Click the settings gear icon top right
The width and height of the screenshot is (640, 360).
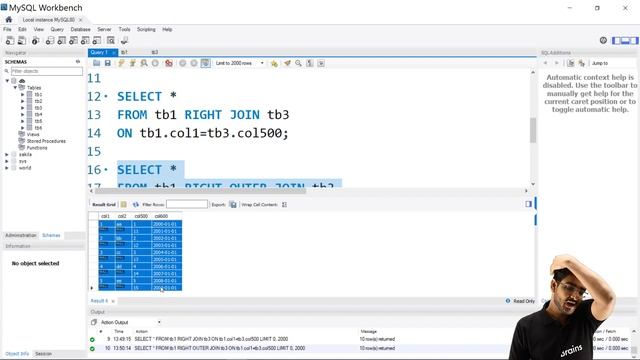click(603, 40)
